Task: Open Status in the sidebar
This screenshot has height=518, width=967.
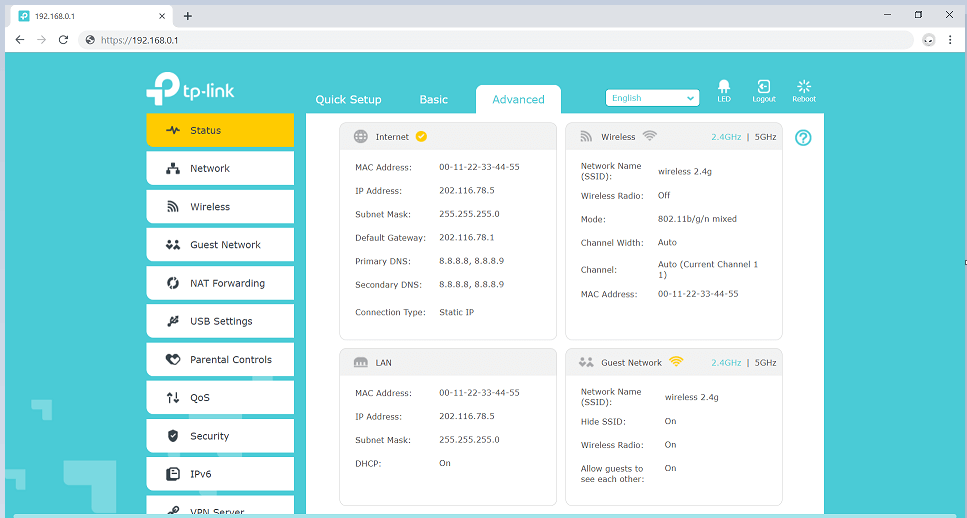Action: 220,130
